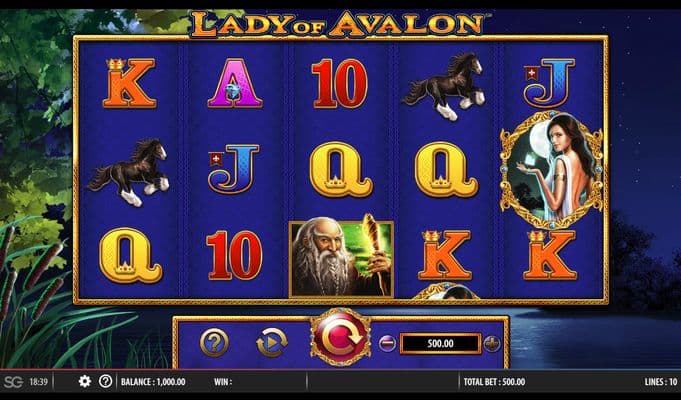Open the autoplay button
The width and height of the screenshot is (681, 400).
click(272, 343)
